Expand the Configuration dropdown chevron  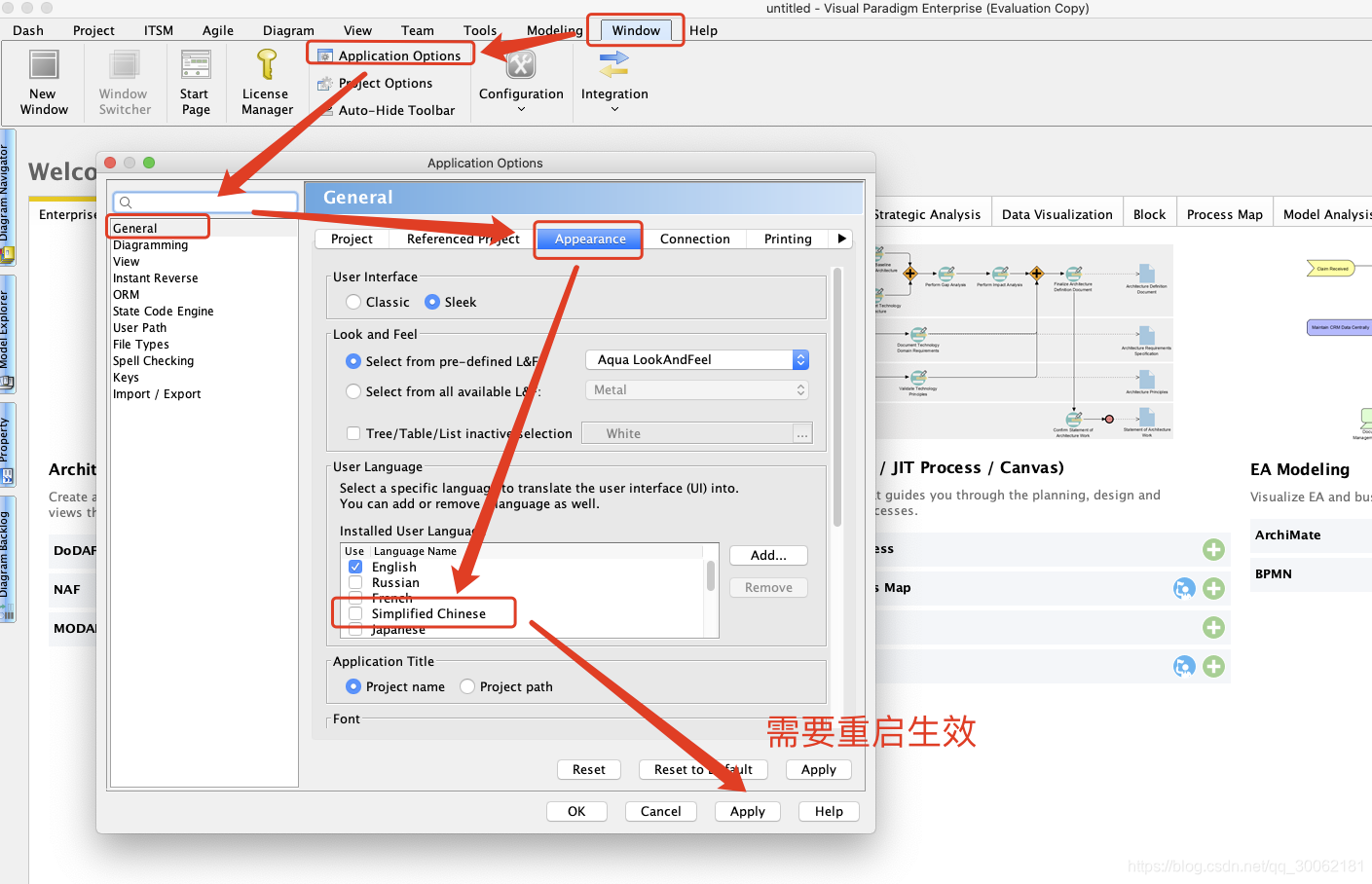point(521,110)
